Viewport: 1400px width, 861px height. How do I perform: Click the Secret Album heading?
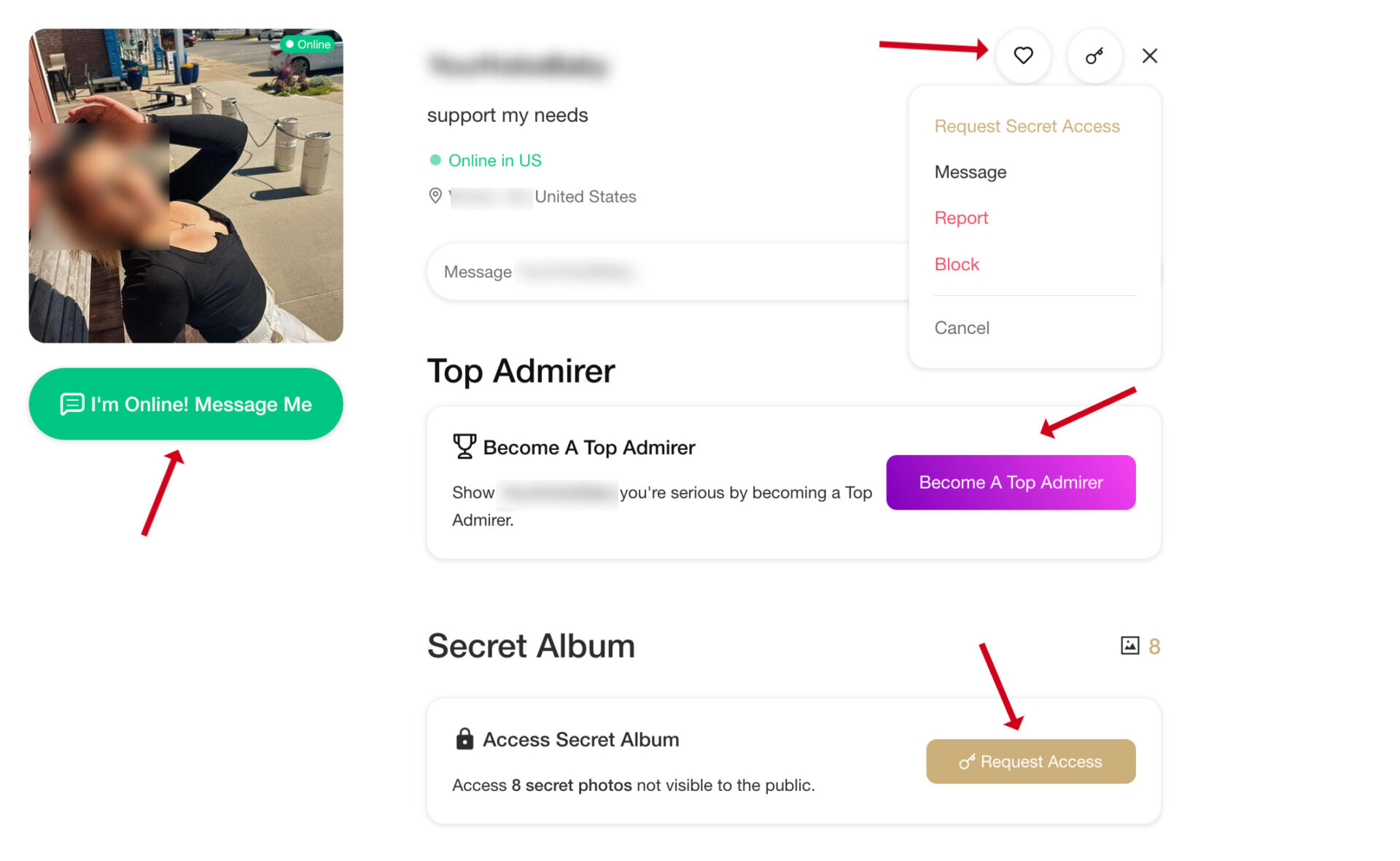tap(531, 646)
